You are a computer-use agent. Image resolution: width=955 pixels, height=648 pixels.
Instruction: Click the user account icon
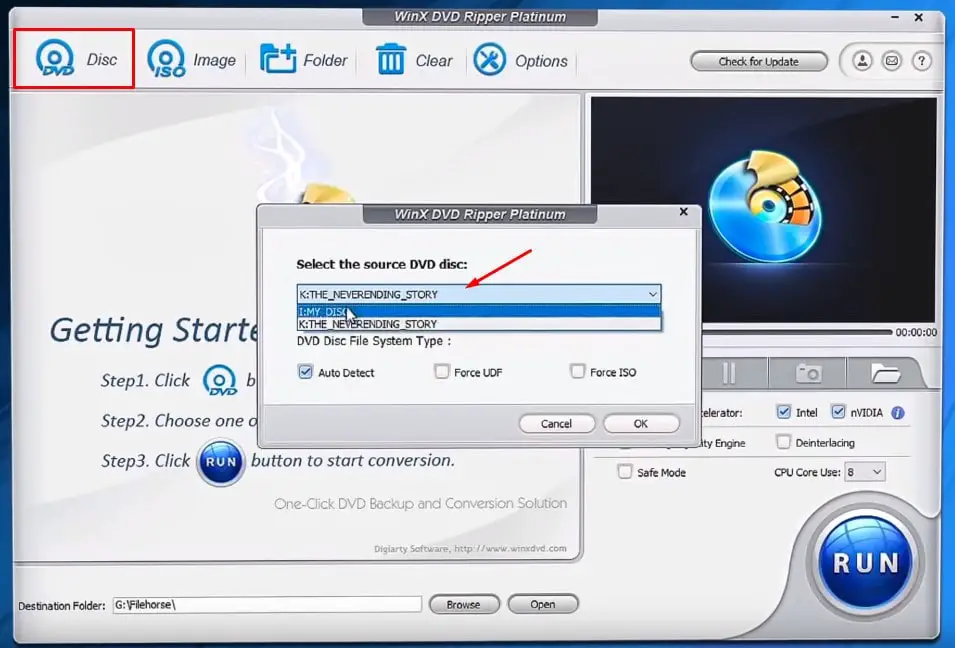tap(862, 61)
